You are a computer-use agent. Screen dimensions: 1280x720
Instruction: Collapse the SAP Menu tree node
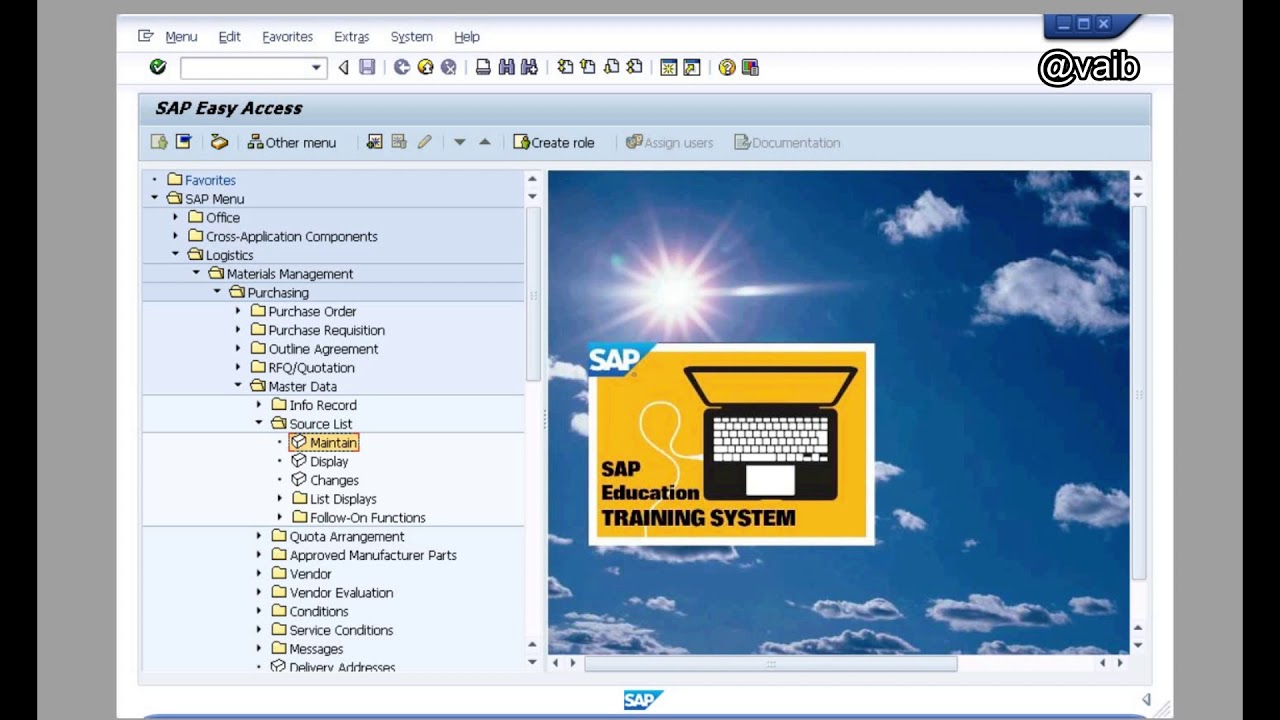(x=154, y=198)
